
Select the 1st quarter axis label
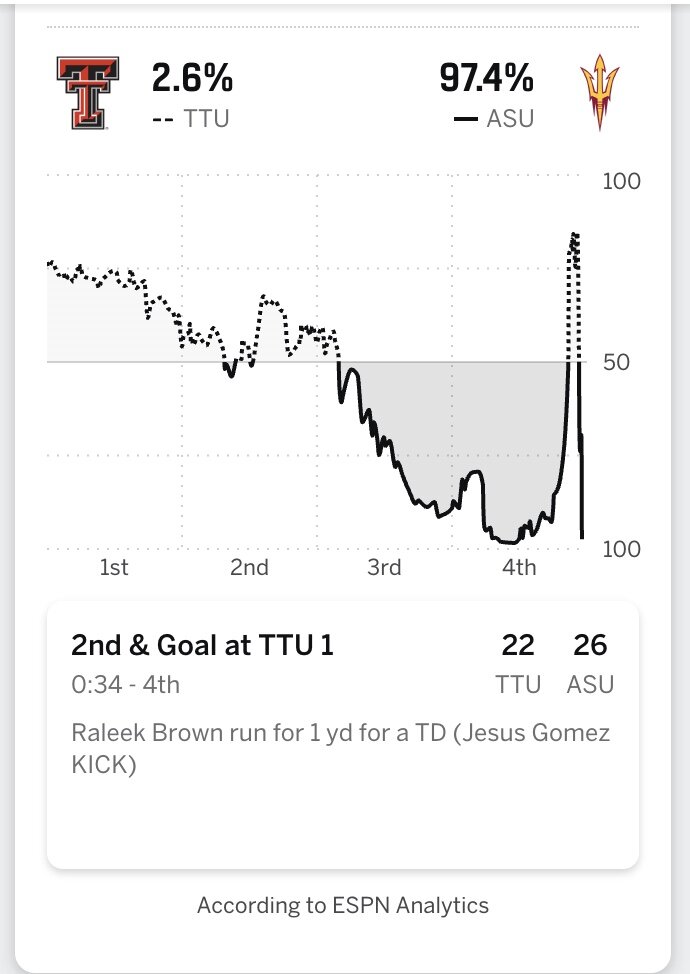tap(114, 568)
